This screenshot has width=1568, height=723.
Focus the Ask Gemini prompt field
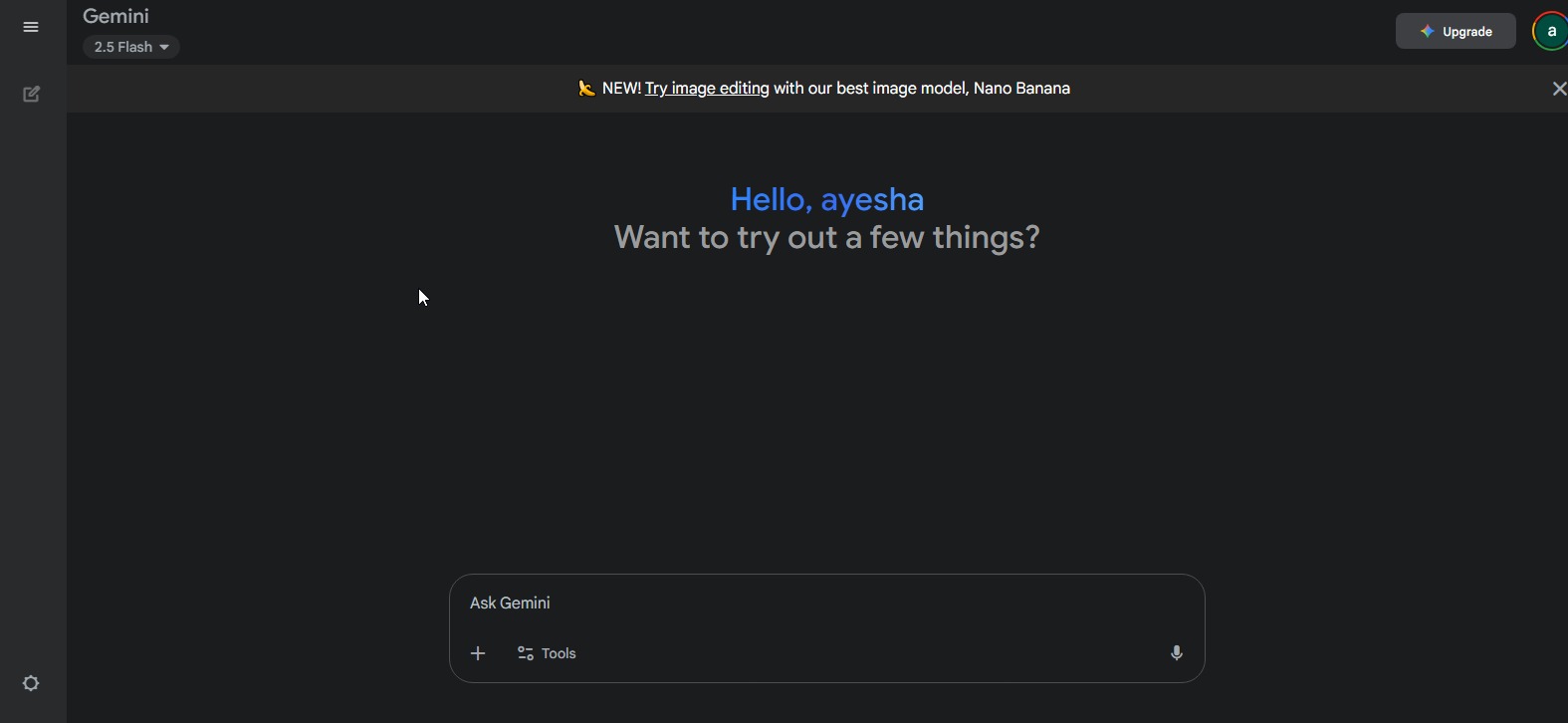click(x=826, y=603)
